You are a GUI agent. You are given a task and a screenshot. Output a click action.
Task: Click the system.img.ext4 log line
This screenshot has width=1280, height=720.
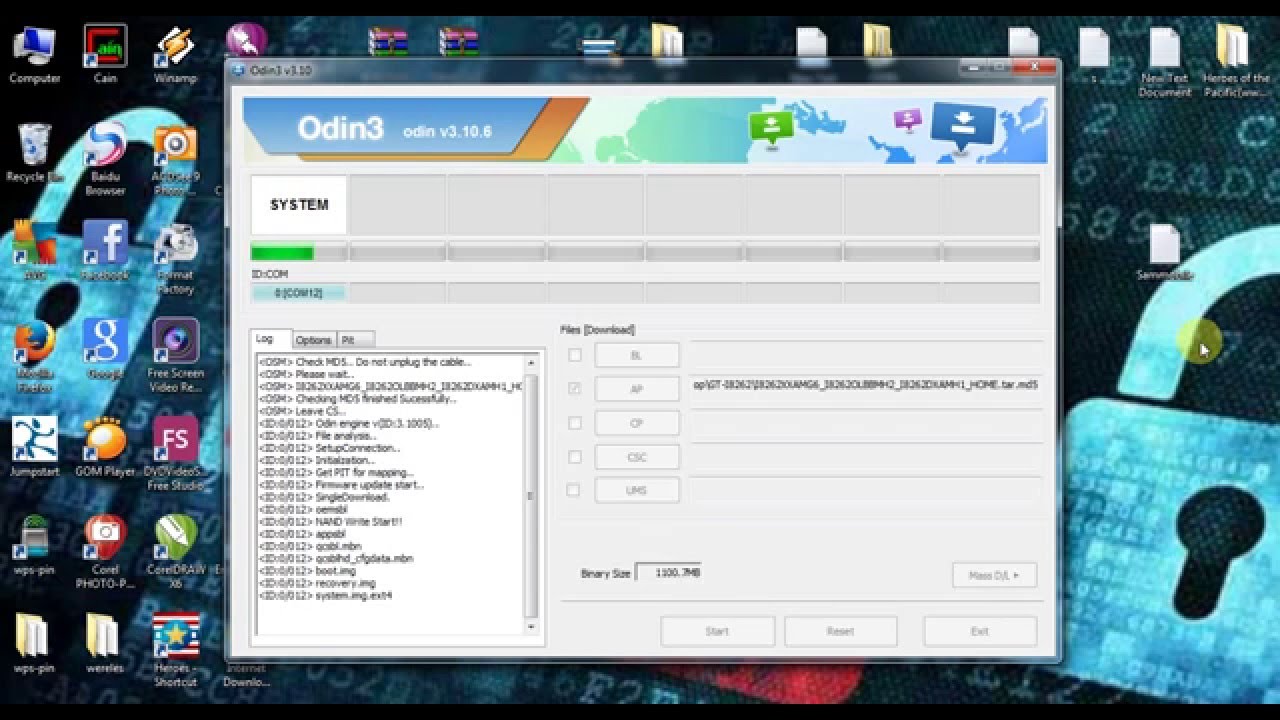click(326, 596)
